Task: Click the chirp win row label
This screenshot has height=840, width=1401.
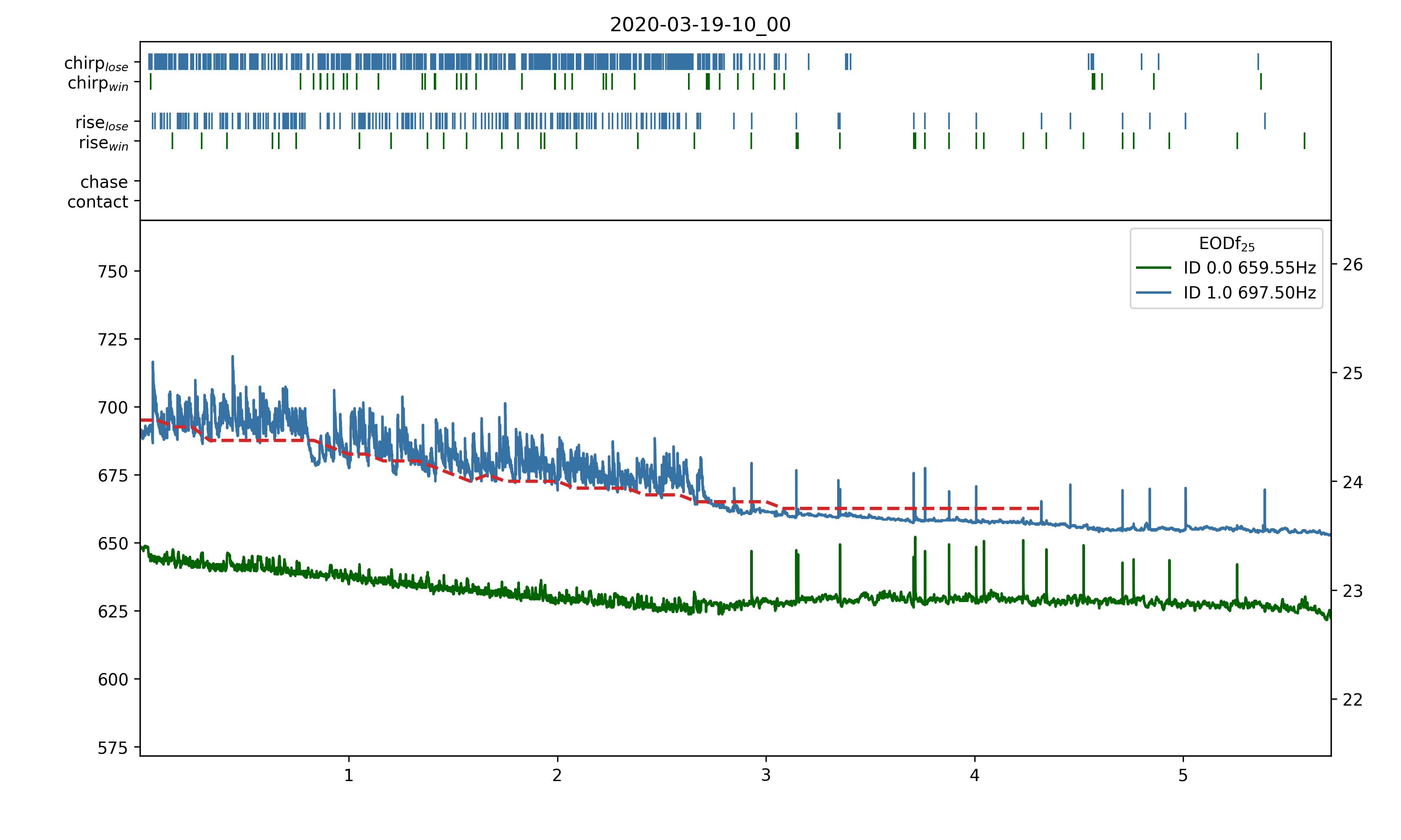Action: (x=98, y=83)
